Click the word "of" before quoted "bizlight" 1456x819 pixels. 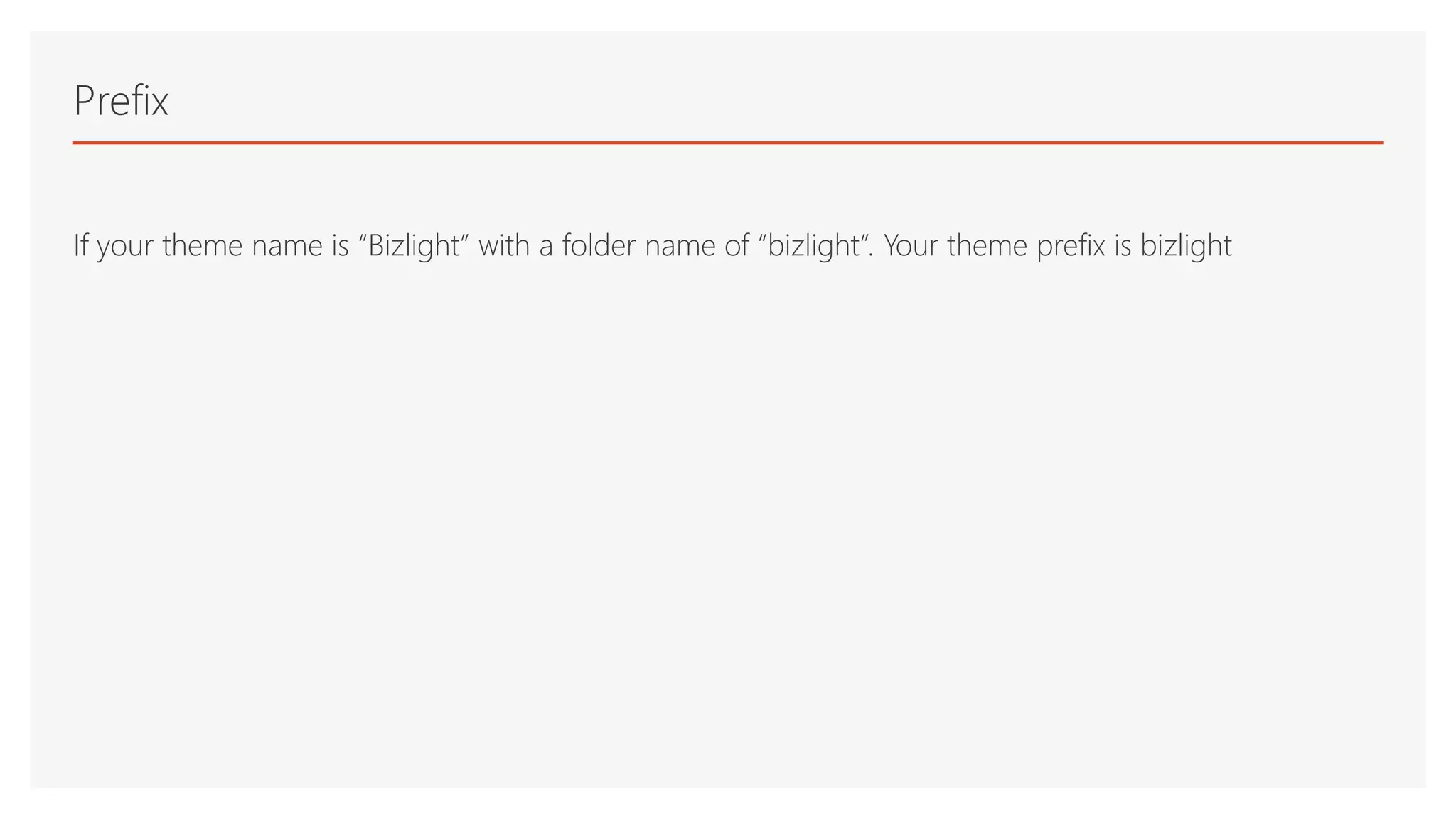(x=737, y=245)
